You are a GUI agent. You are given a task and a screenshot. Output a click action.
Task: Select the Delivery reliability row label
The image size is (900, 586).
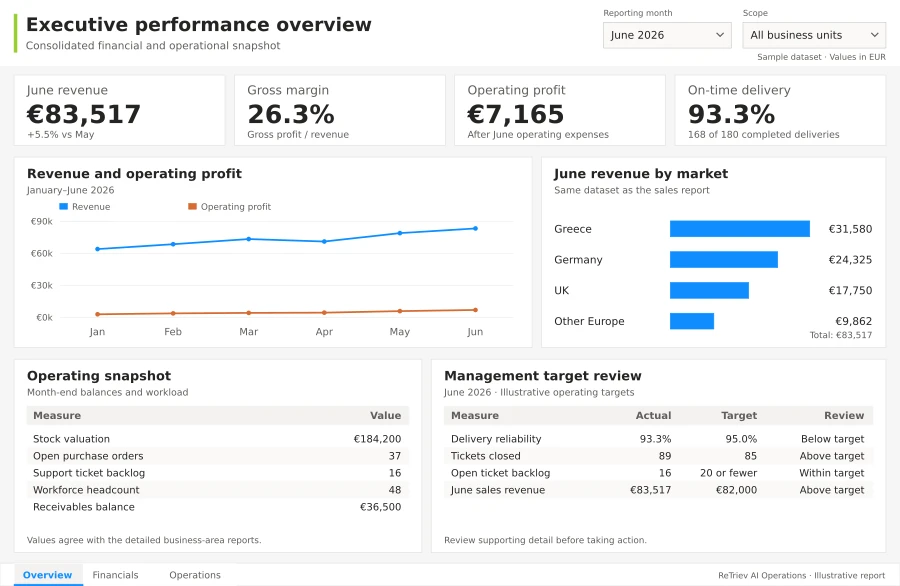click(496, 438)
